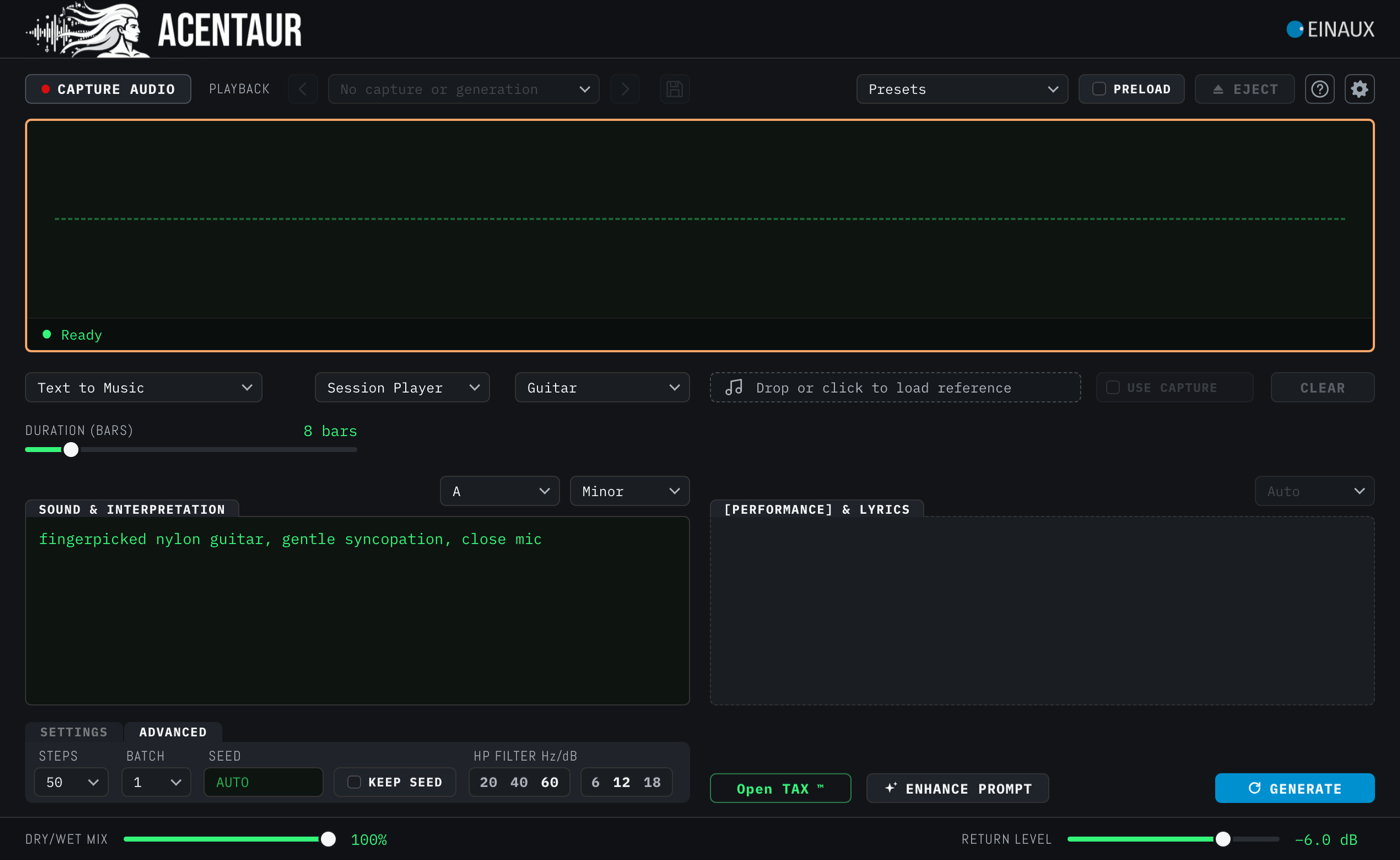Open the Steps 50 dropdown
This screenshot has width=1400, height=860.
click(71, 782)
